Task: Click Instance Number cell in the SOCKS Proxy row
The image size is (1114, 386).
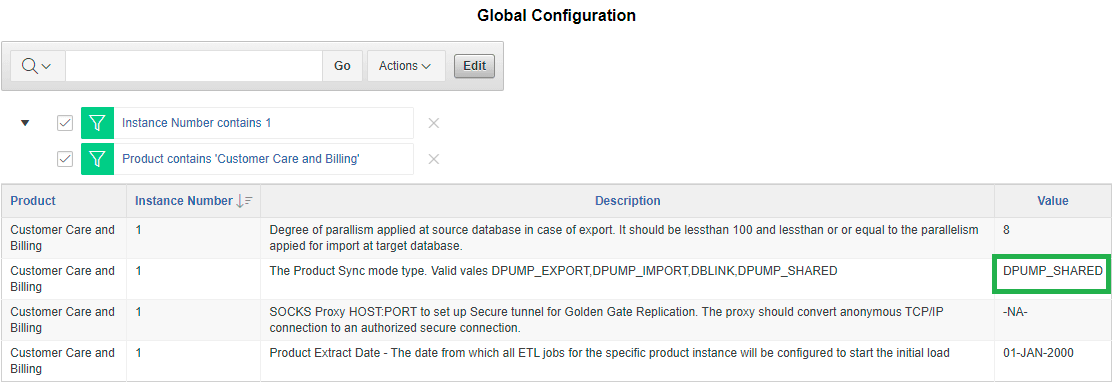Action: click(193, 320)
